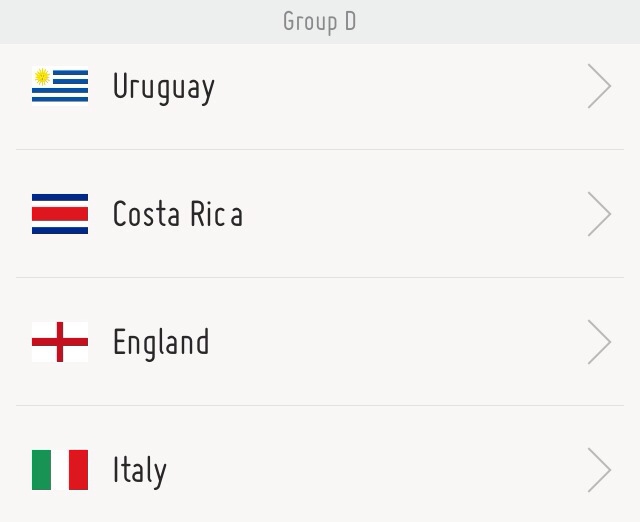Open Italy details via chevron arrow
The width and height of the screenshot is (640, 522).
(599, 470)
